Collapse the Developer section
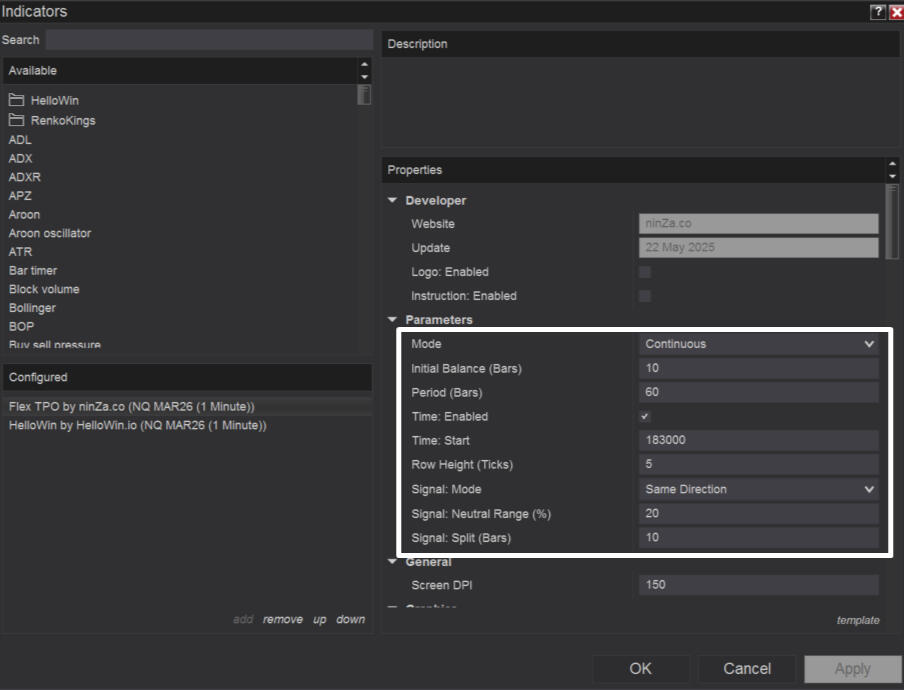 tap(393, 201)
